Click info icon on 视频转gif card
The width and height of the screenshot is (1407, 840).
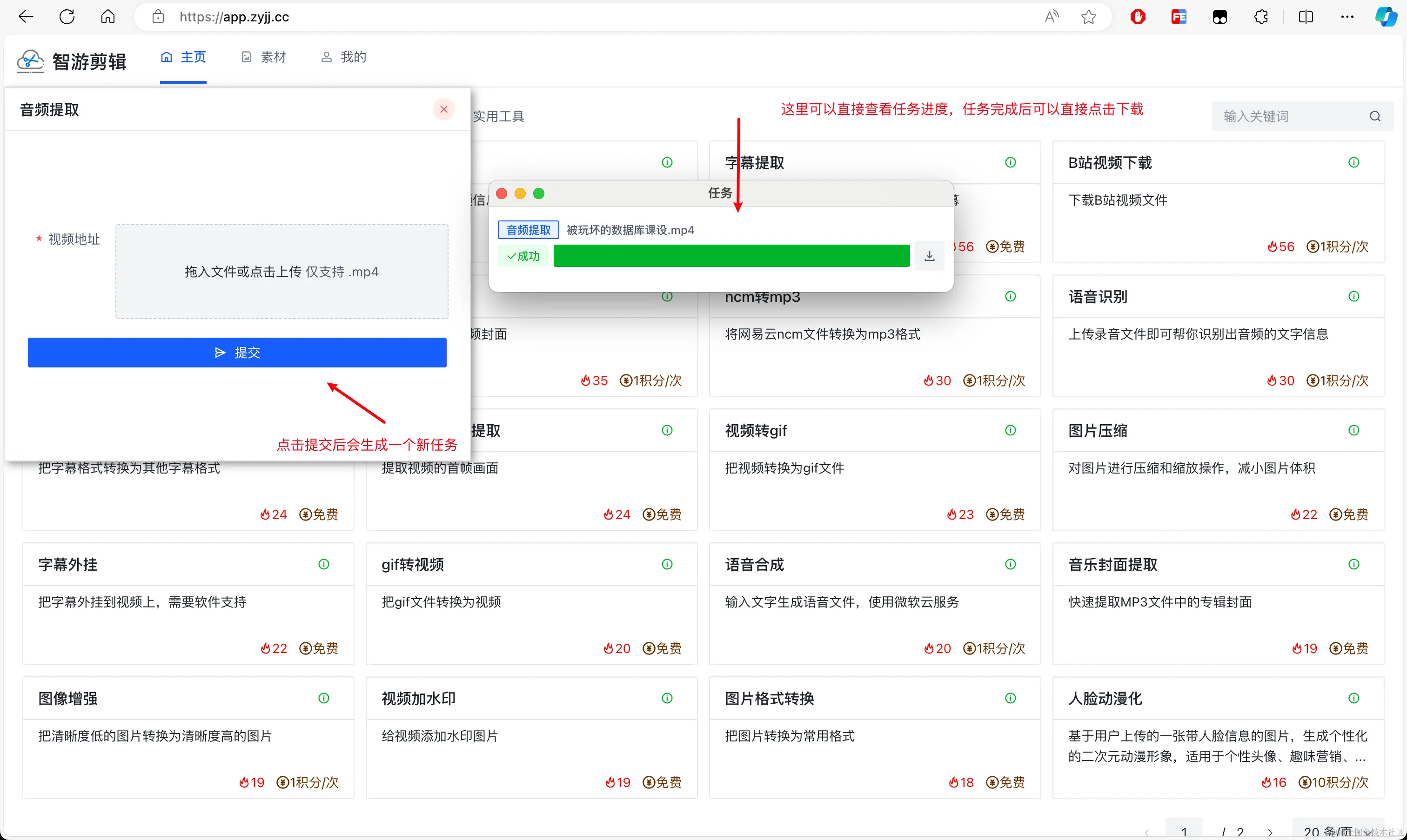(x=1010, y=430)
